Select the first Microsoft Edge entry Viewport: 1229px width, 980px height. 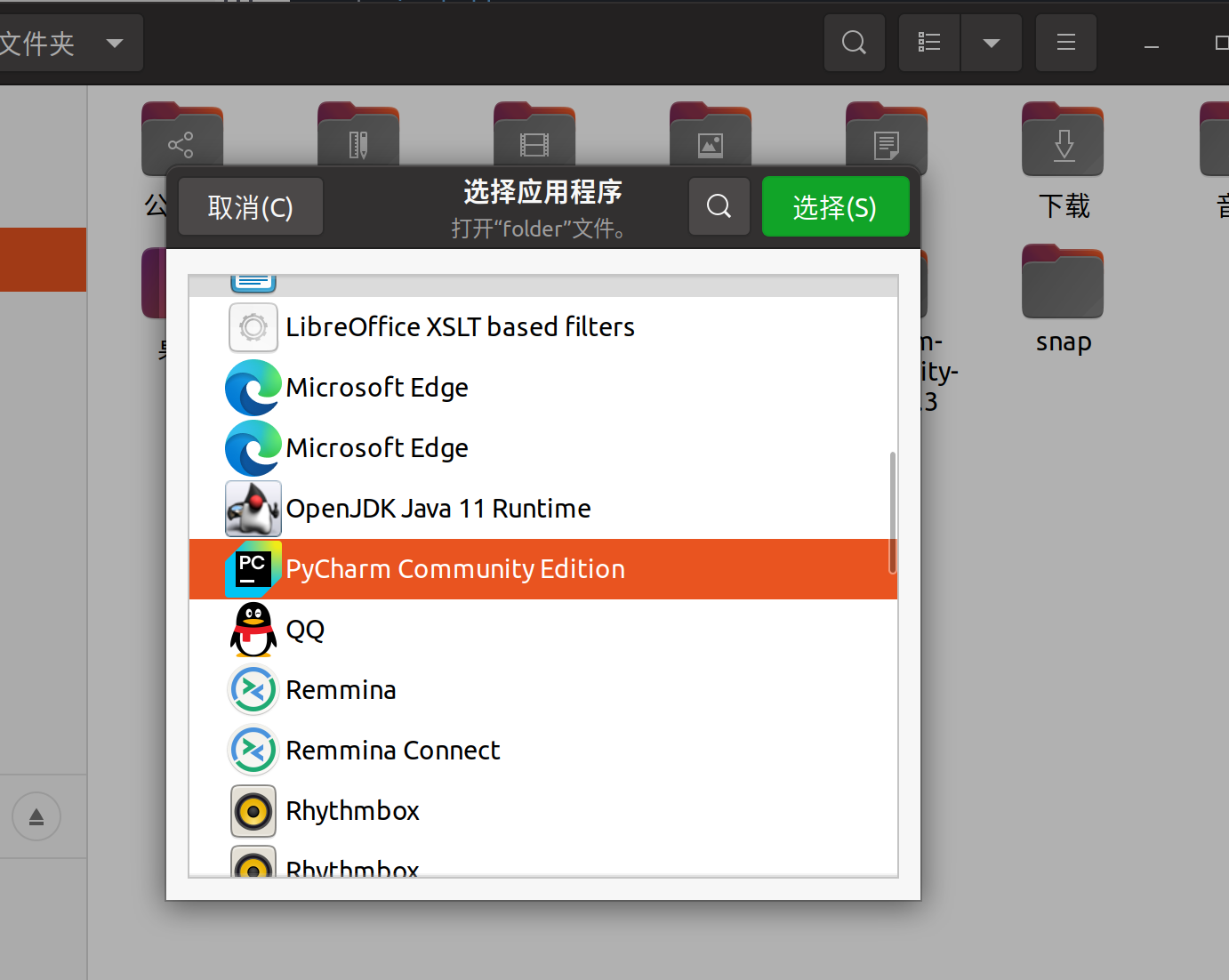click(543, 388)
